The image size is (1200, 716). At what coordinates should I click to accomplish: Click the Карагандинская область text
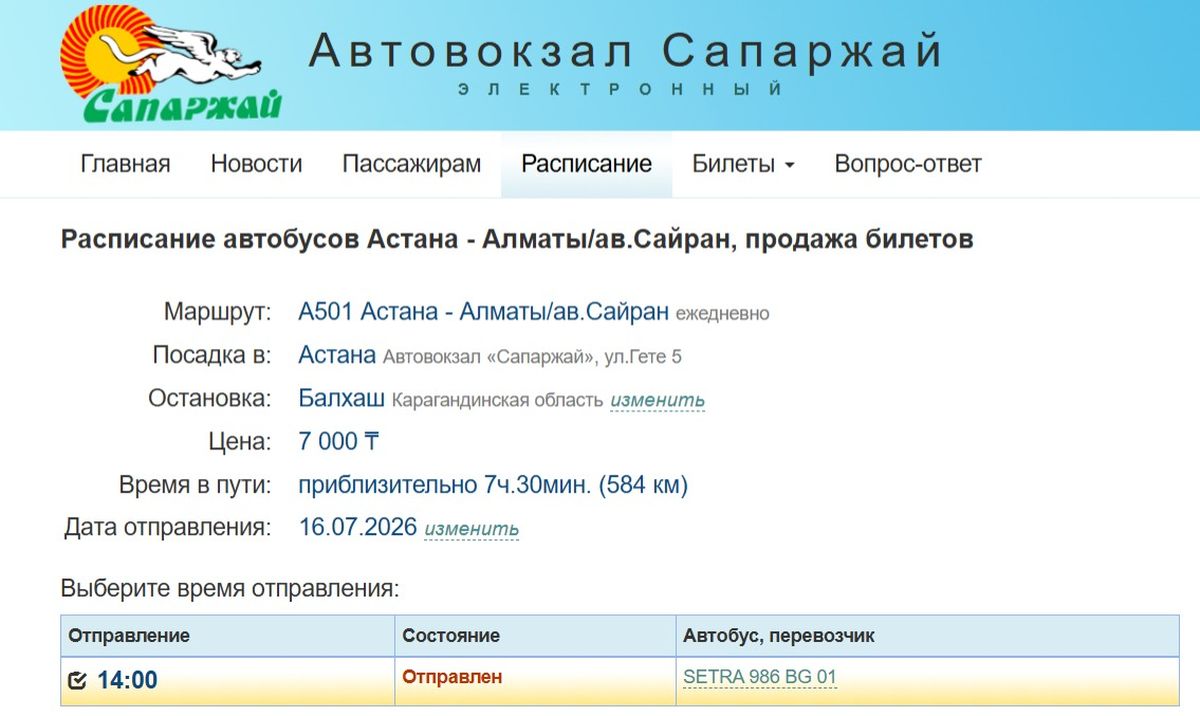497,401
